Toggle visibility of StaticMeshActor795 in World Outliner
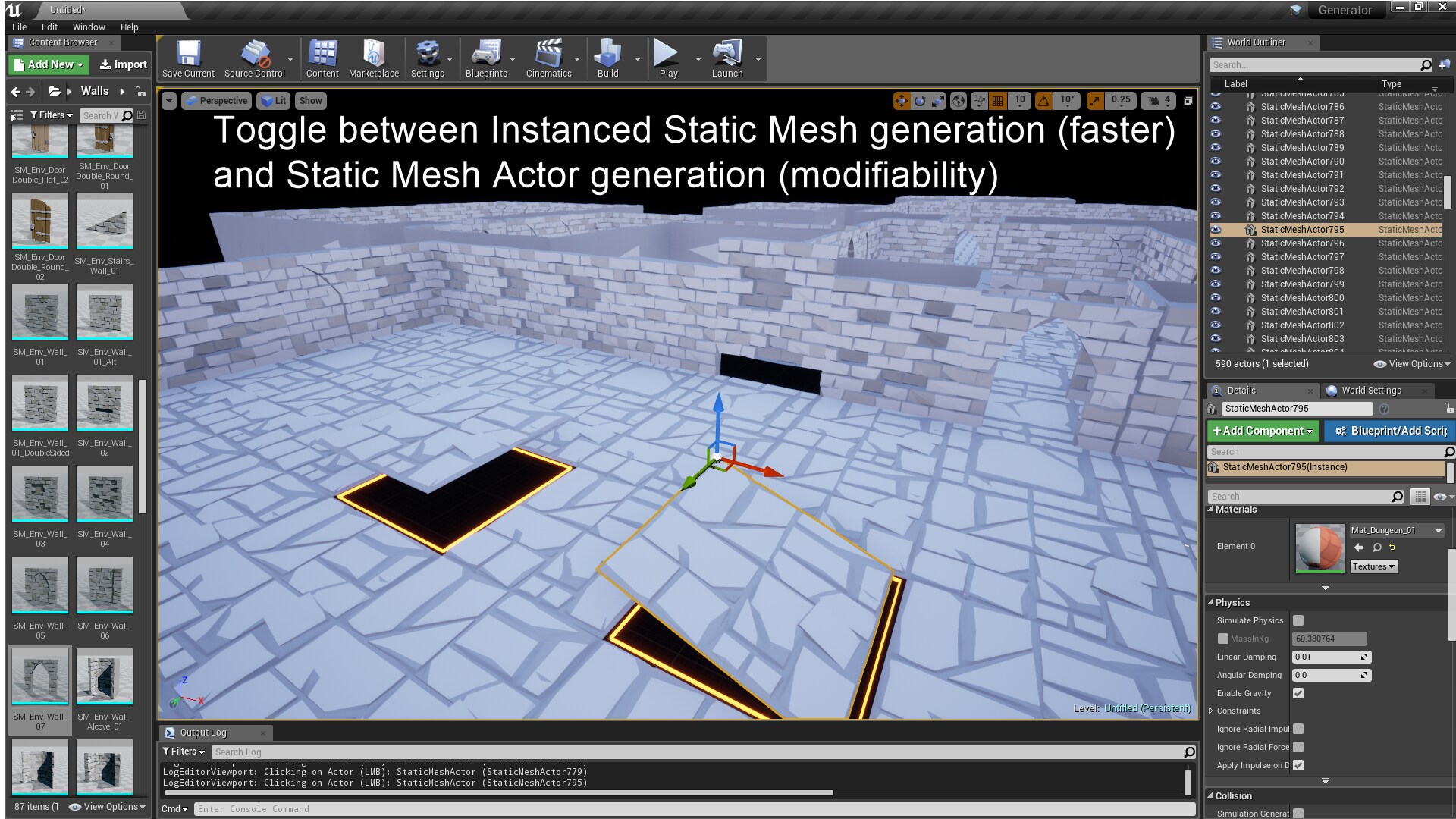Image resolution: width=1456 pixels, height=819 pixels. click(x=1216, y=229)
